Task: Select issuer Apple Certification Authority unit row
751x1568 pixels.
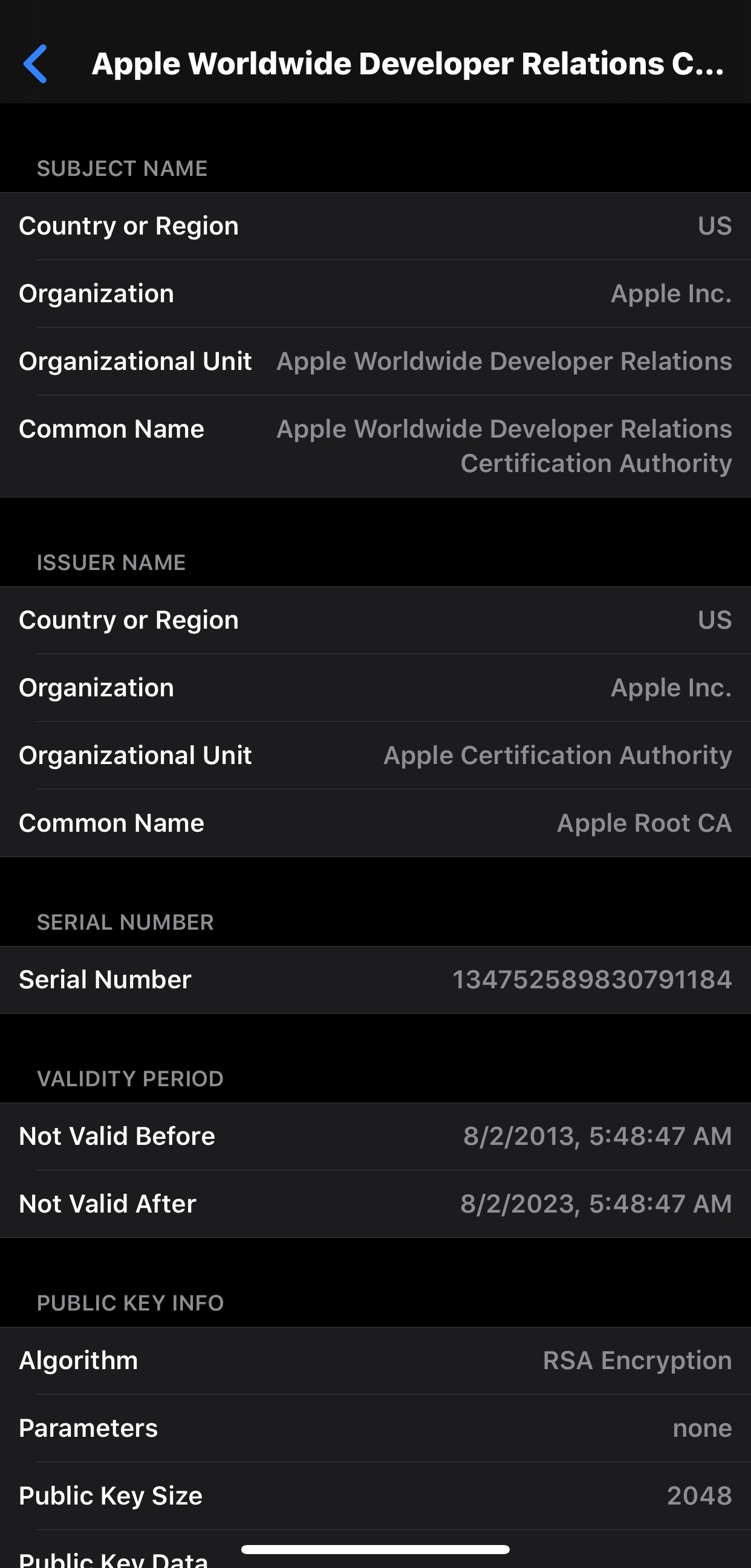Action: pos(375,756)
